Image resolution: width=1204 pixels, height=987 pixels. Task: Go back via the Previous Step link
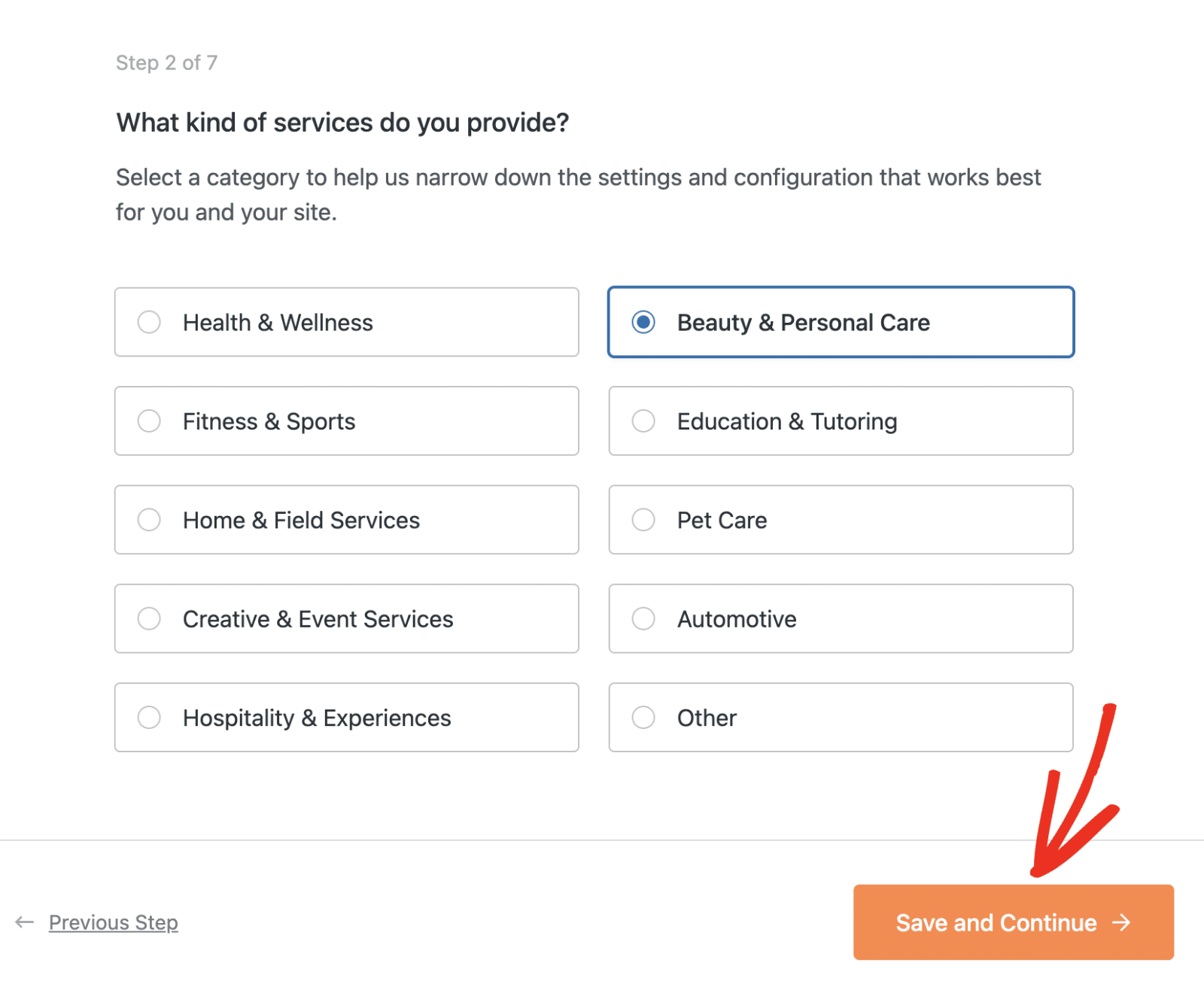(113, 922)
